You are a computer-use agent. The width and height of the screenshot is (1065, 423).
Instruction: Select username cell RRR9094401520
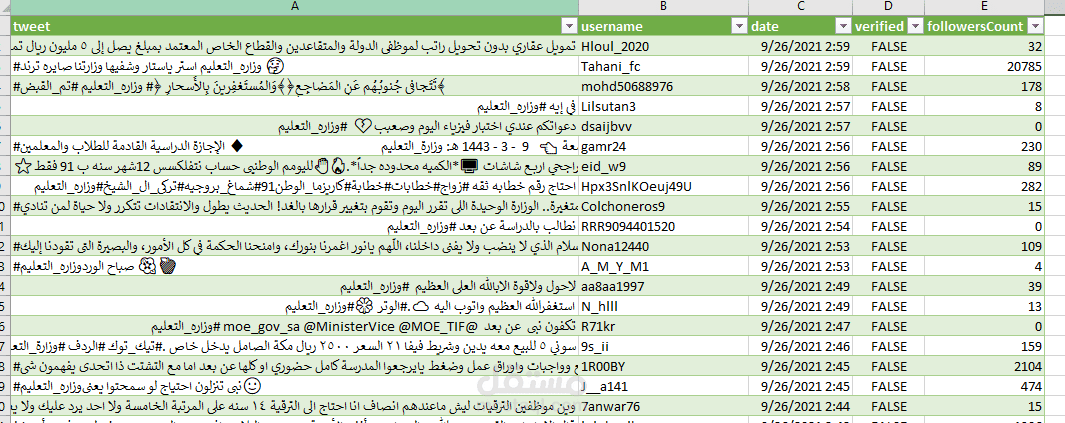pyautogui.click(x=664, y=227)
